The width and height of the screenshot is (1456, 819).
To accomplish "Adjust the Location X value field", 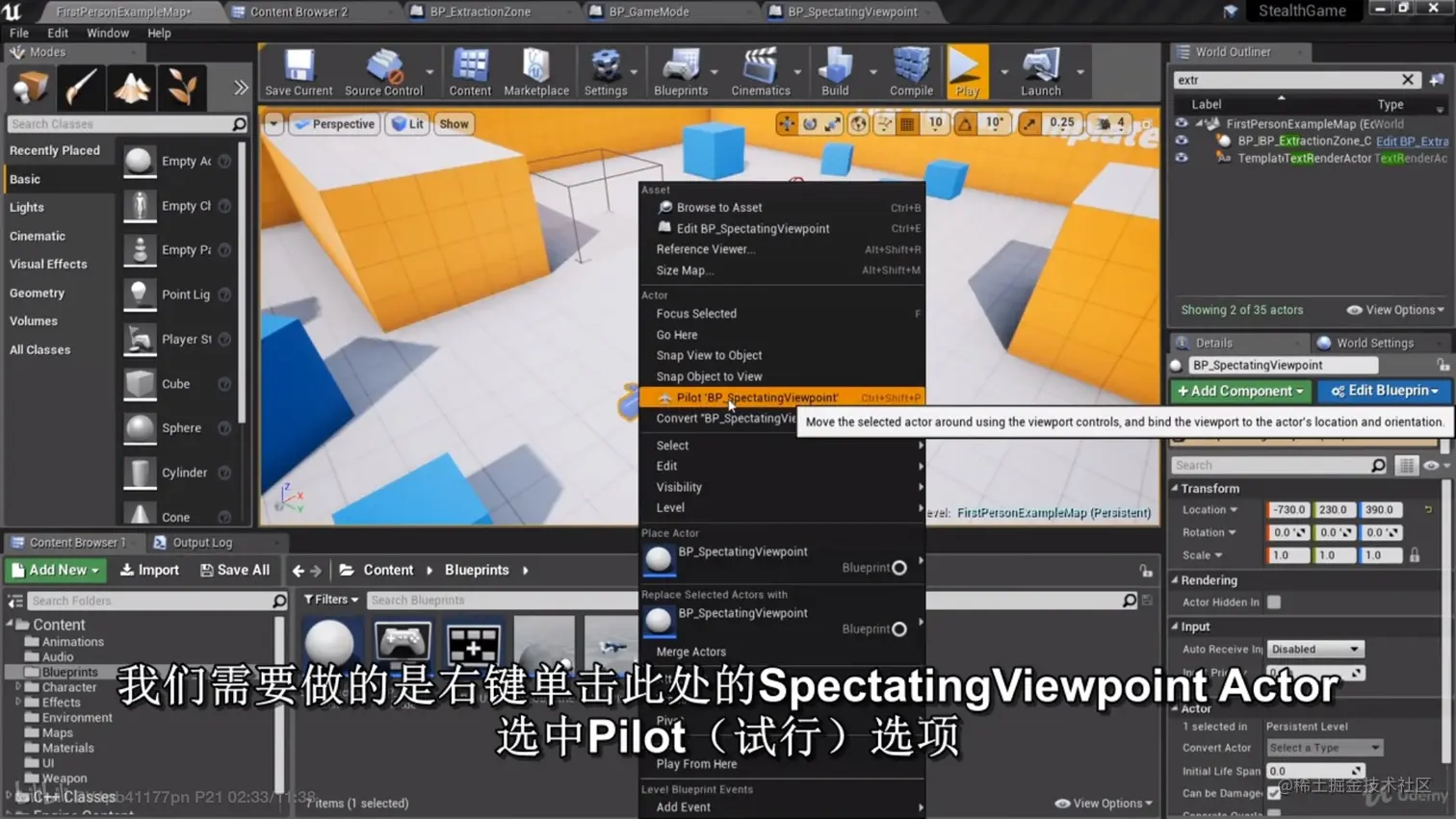I will (1287, 510).
